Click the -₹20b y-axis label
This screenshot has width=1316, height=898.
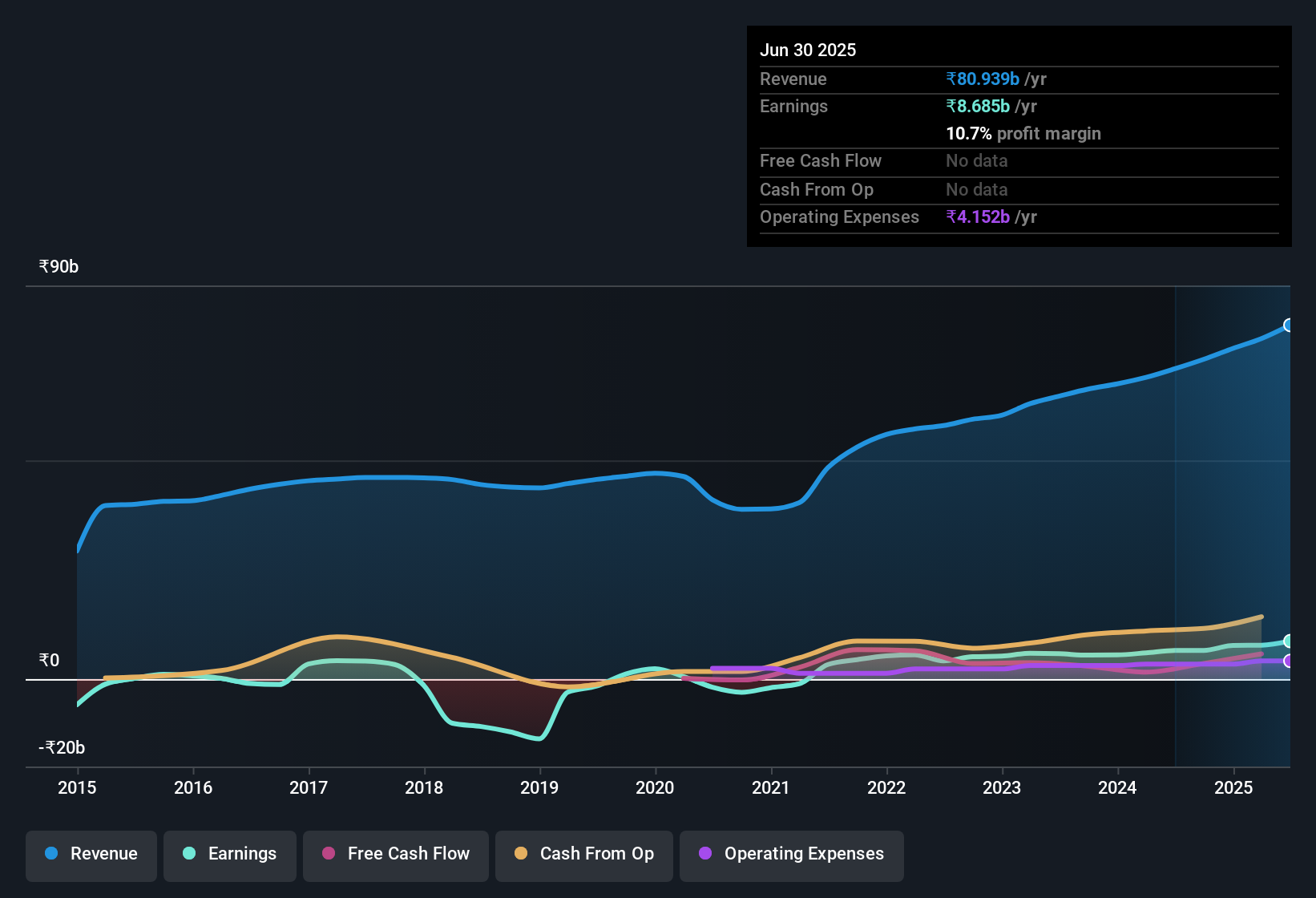tap(62, 747)
